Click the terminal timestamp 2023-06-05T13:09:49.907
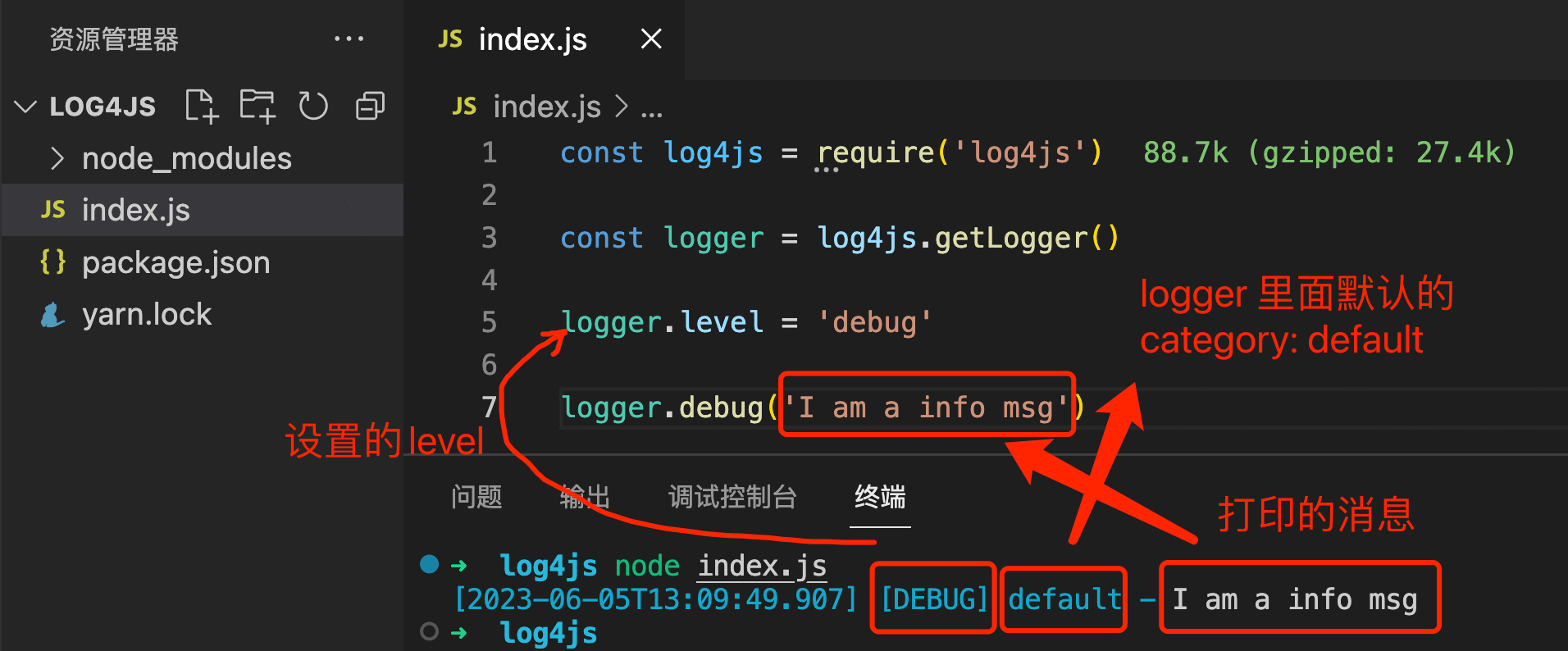This screenshot has height=651, width=1568. tap(655, 599)
